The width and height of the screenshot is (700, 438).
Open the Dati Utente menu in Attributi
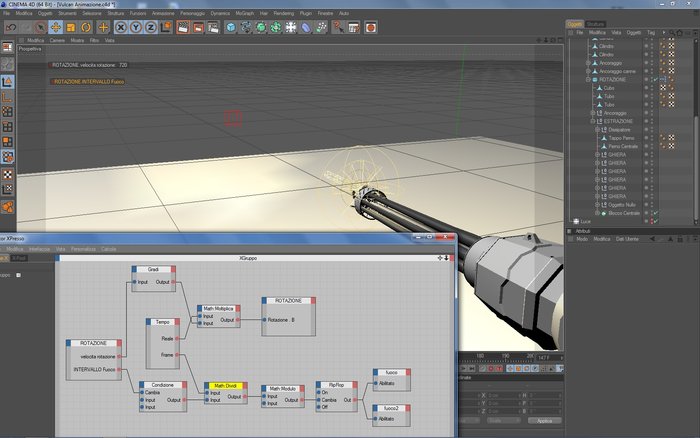[627, 239]
